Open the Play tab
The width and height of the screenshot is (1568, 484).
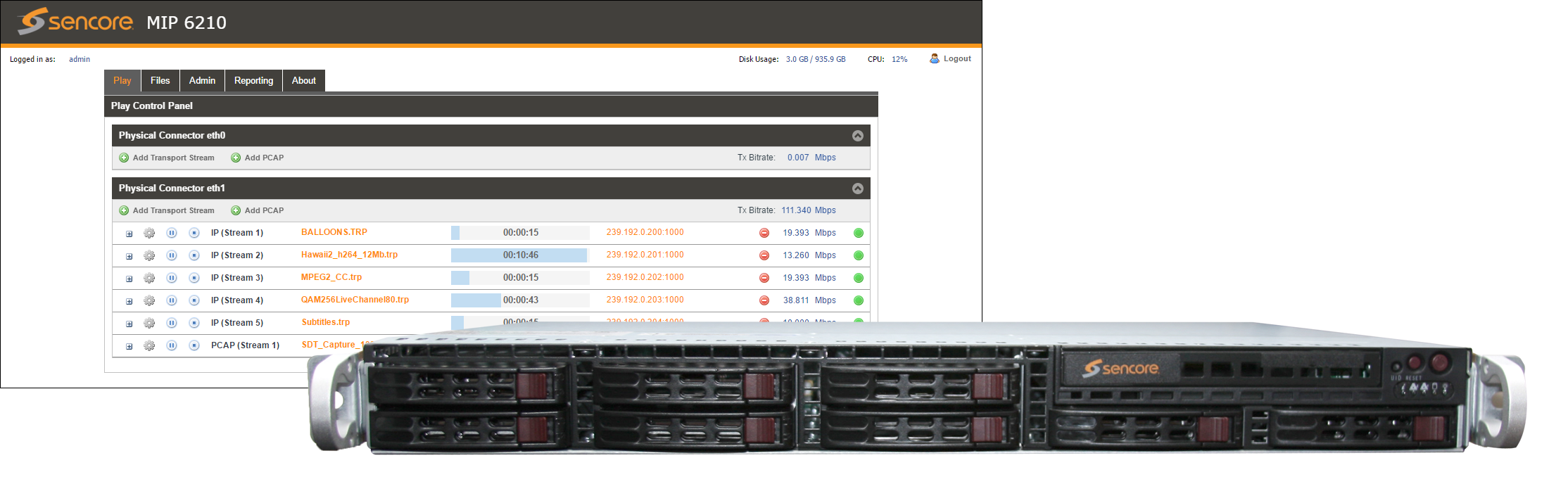[122, 81]
